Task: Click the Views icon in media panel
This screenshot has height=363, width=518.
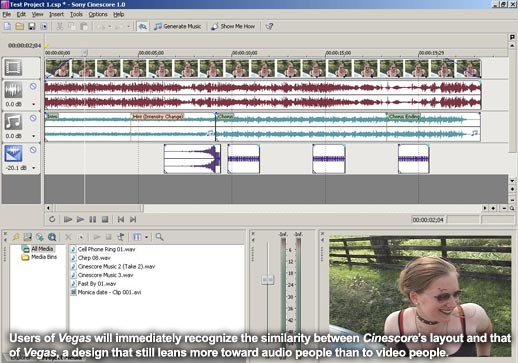Action: [x=137, y=237]
